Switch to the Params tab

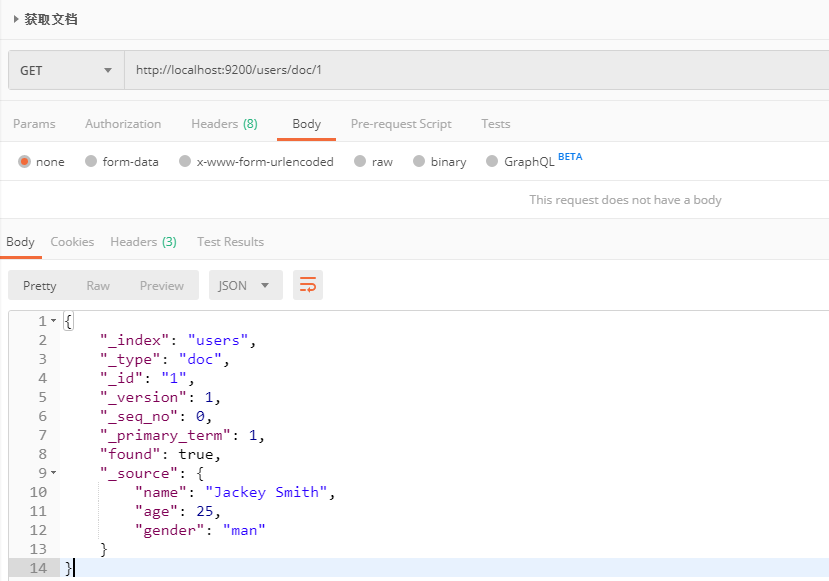[34, 124]
